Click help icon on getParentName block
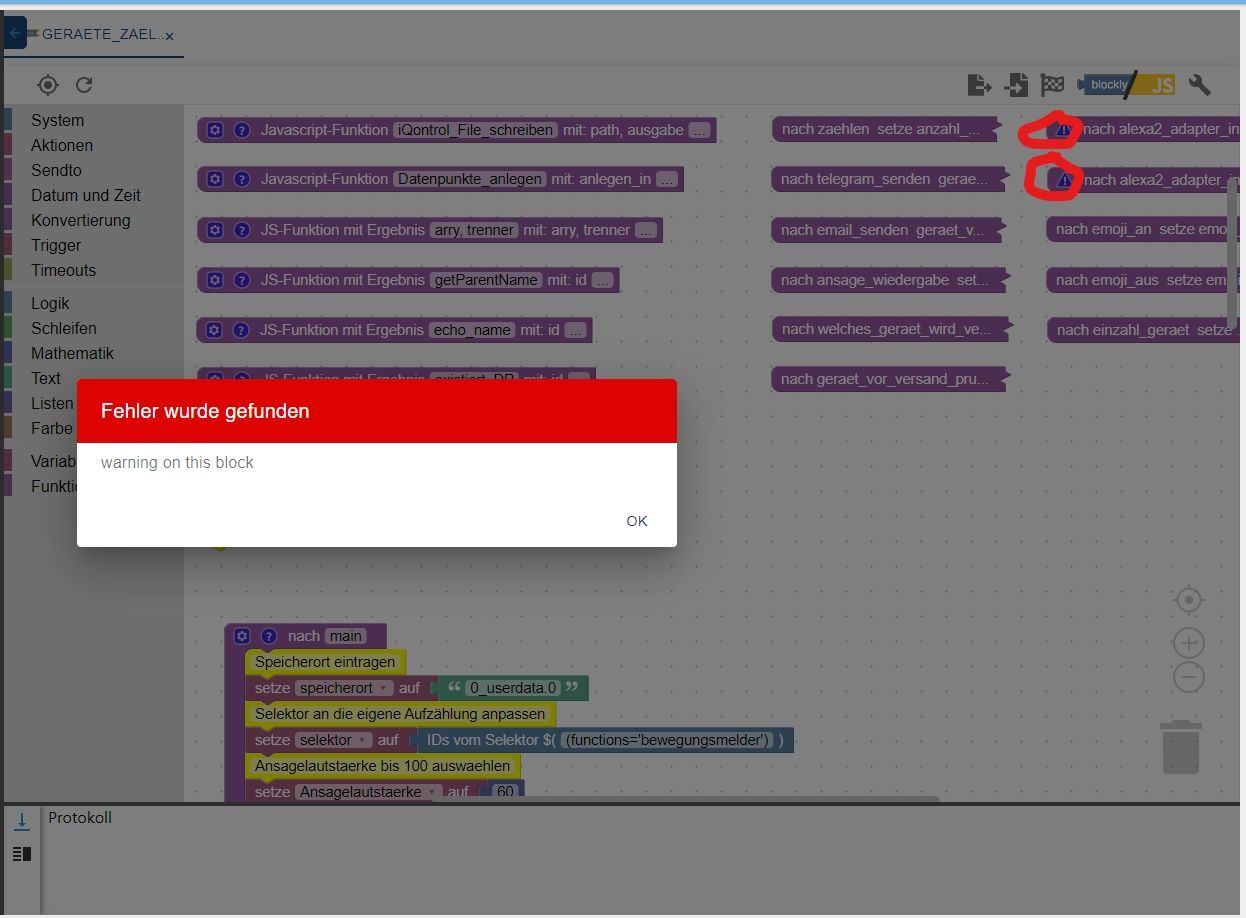Image resolution: width=1246 pixels, height=918 pixels. (x=241, y=280)
